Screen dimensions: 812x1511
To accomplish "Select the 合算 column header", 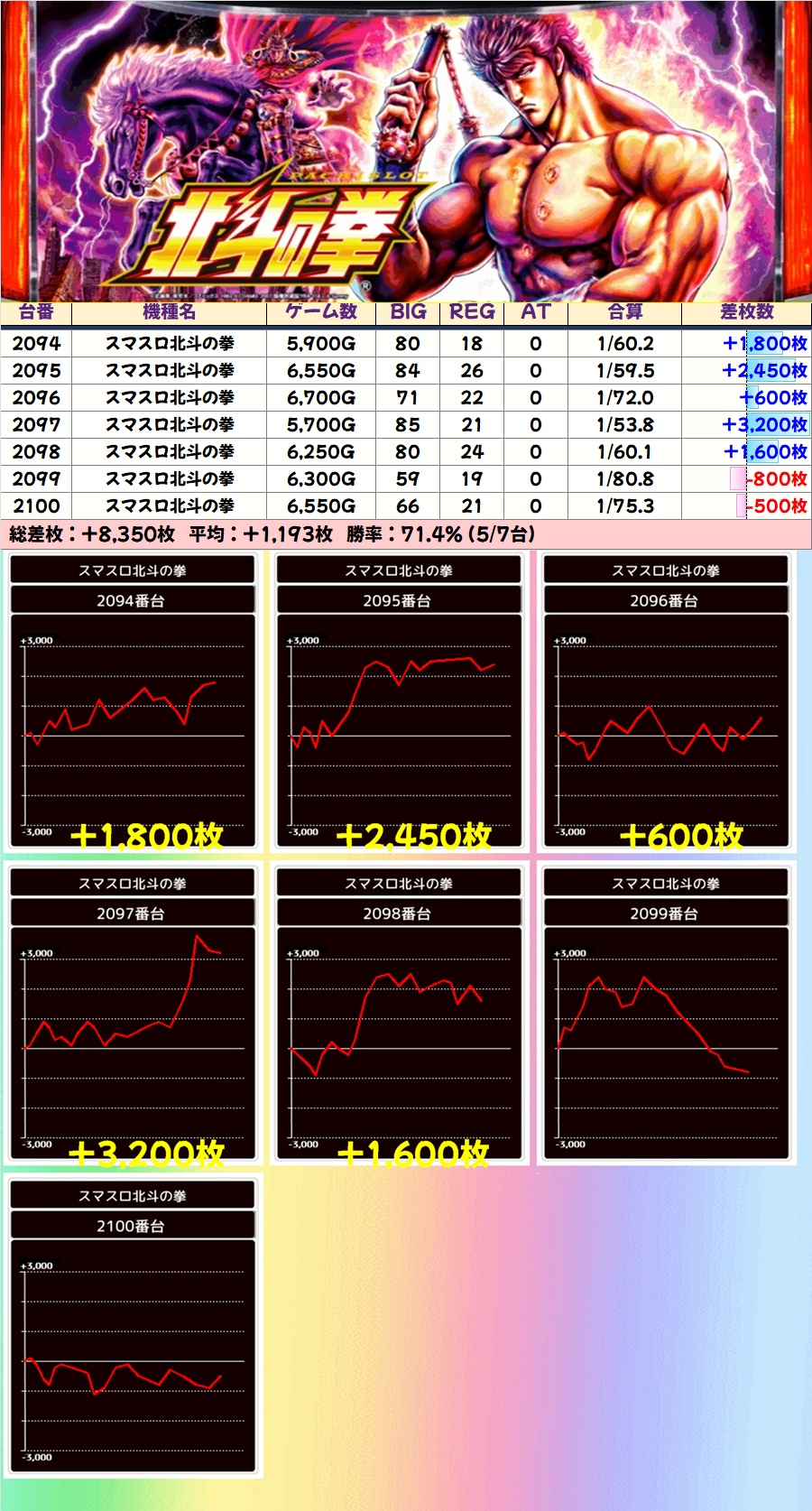I will pos(624,312).
